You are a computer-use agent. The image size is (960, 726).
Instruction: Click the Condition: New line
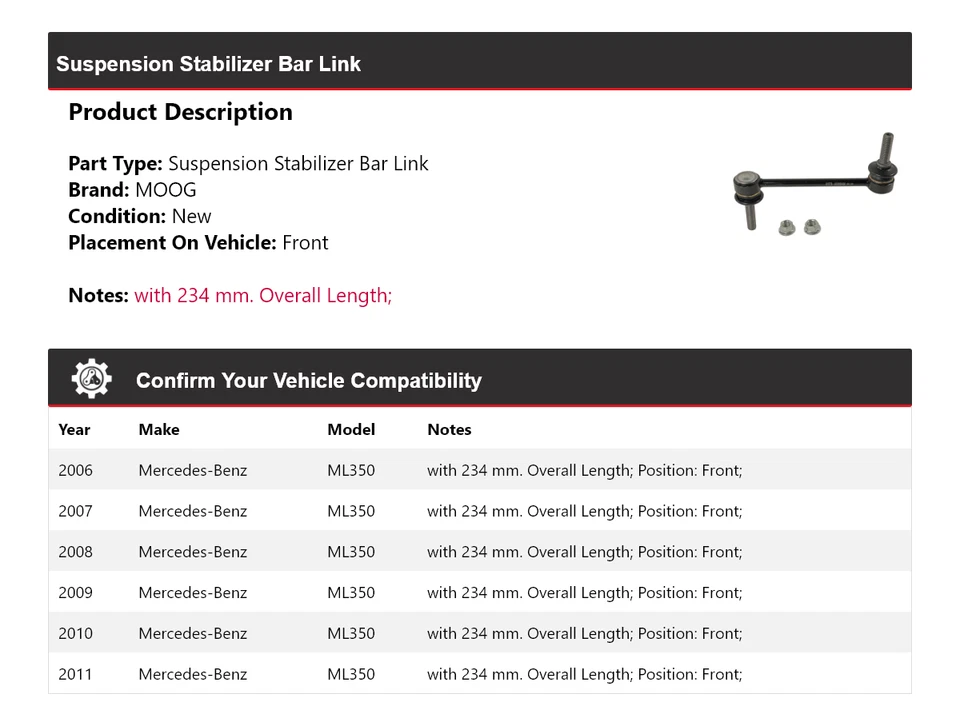tap(140, 216)
